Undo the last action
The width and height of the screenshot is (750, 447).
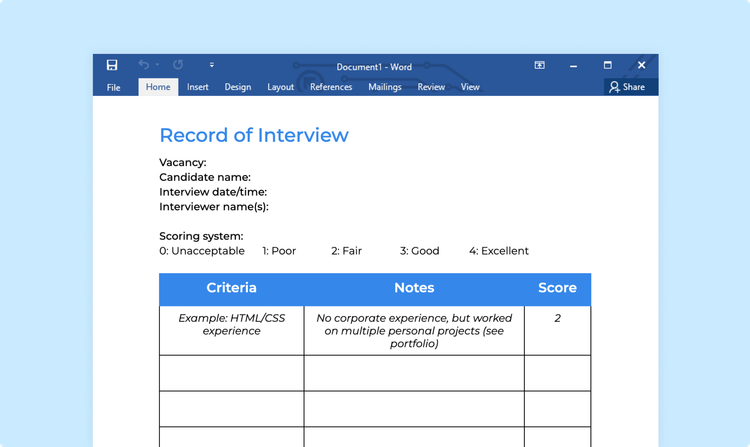coord(143,65)
